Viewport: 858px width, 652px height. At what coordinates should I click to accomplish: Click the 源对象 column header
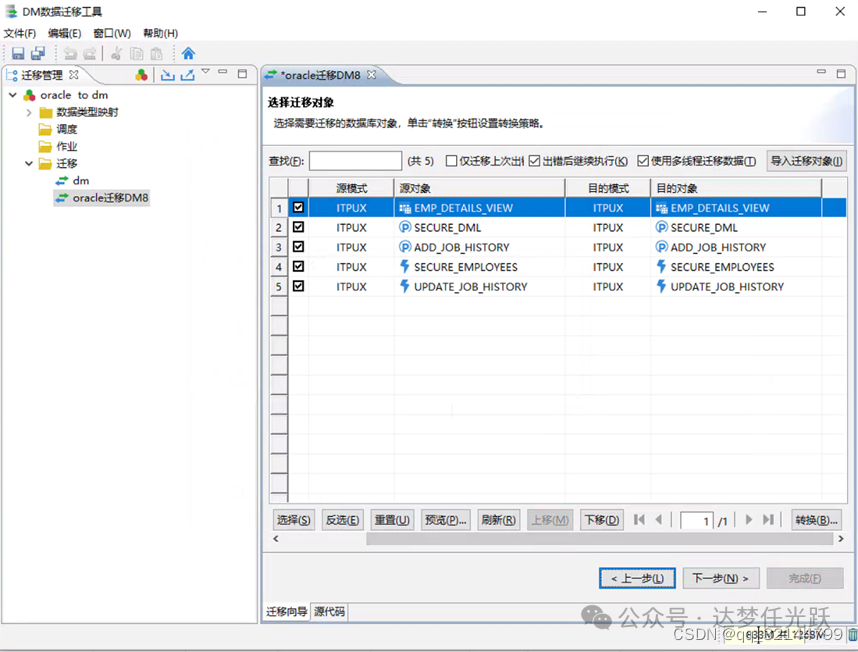click(479, 188)
